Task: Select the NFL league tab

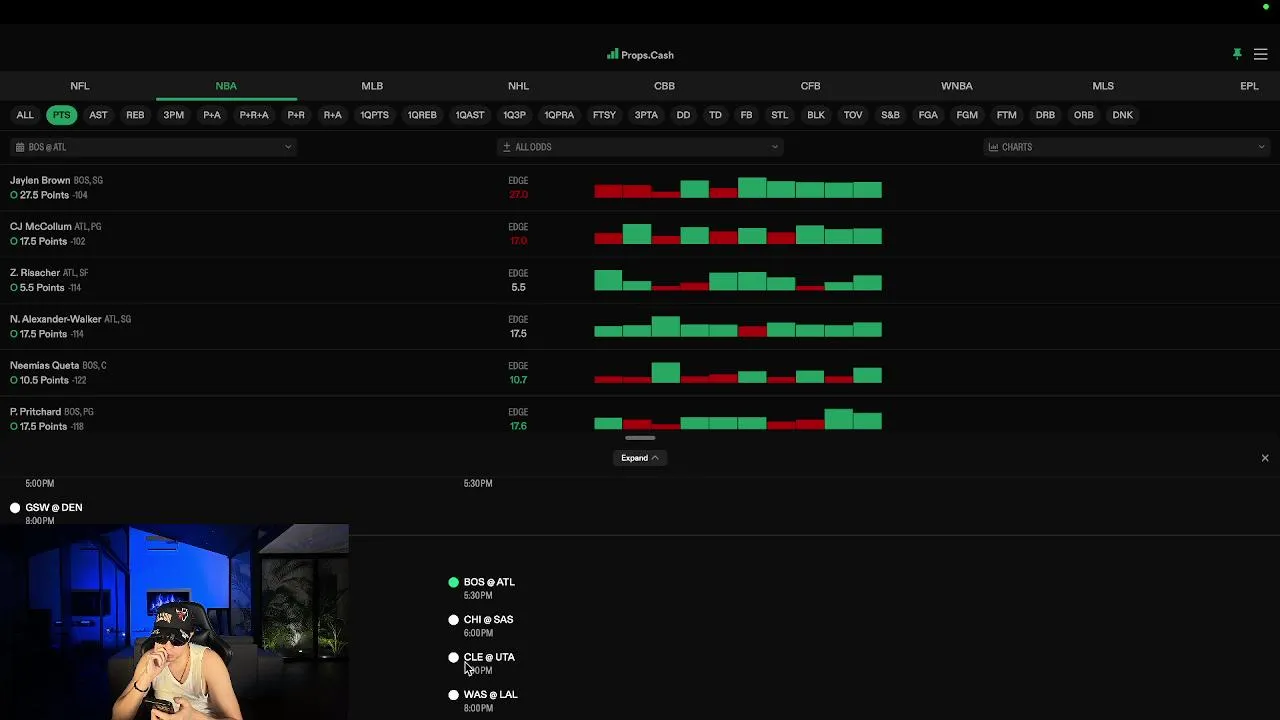Action: point(79,86)
